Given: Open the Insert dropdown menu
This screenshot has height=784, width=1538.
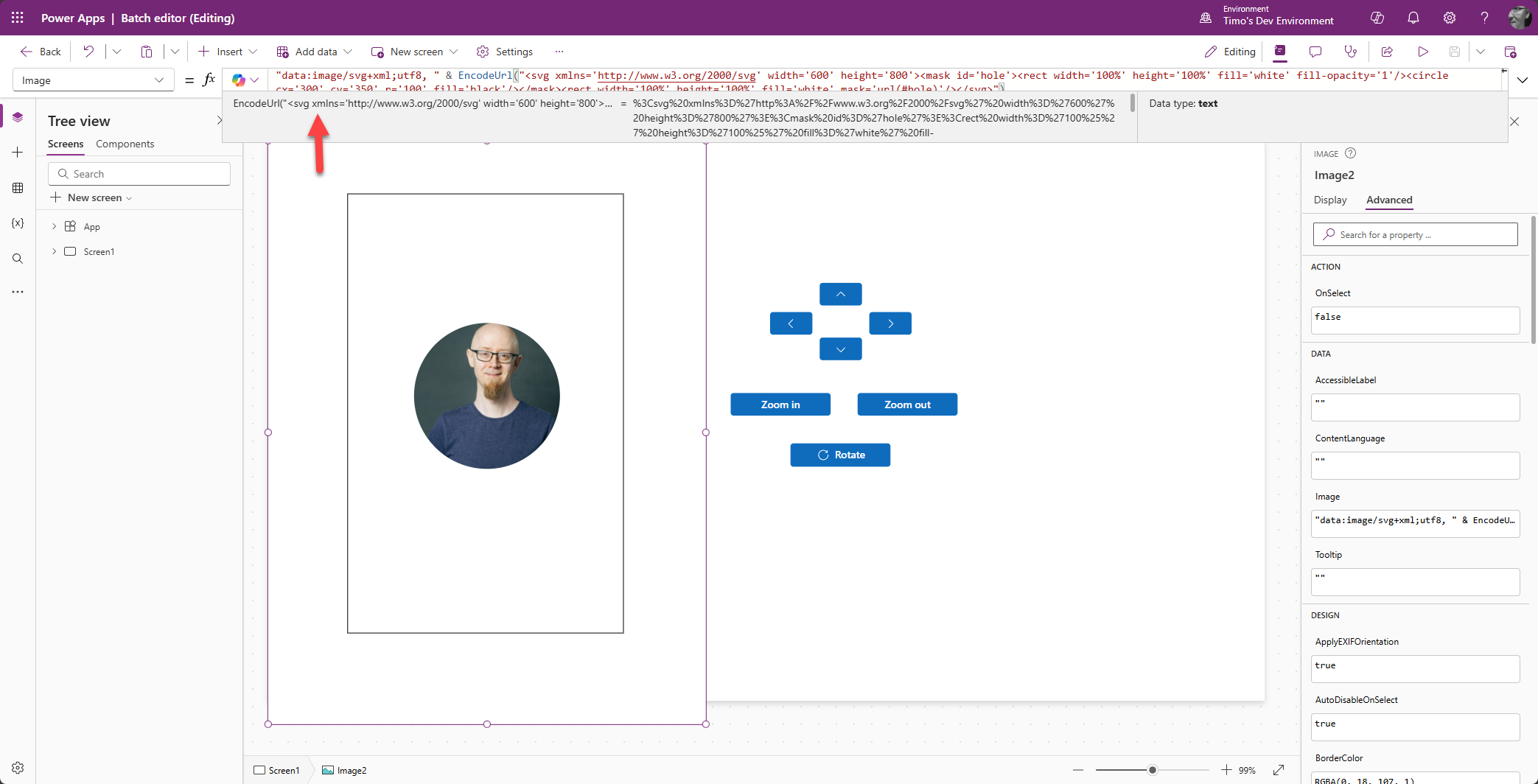Looking at the screenshot, I should click(228, 52).
